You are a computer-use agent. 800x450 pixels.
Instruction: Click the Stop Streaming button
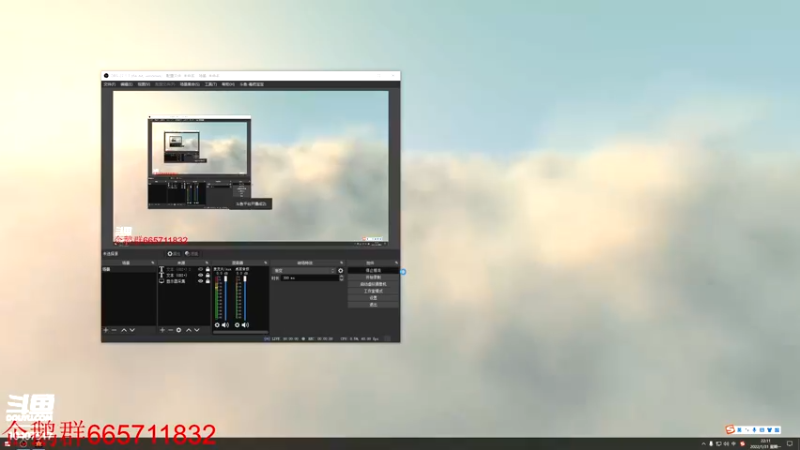(373, 270)
